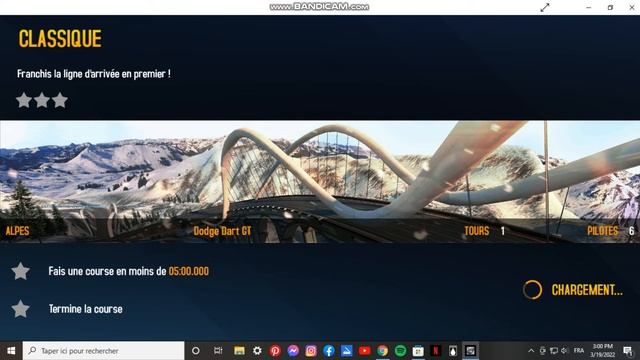
Task: Click the ALPES location label
Action: 17,231
